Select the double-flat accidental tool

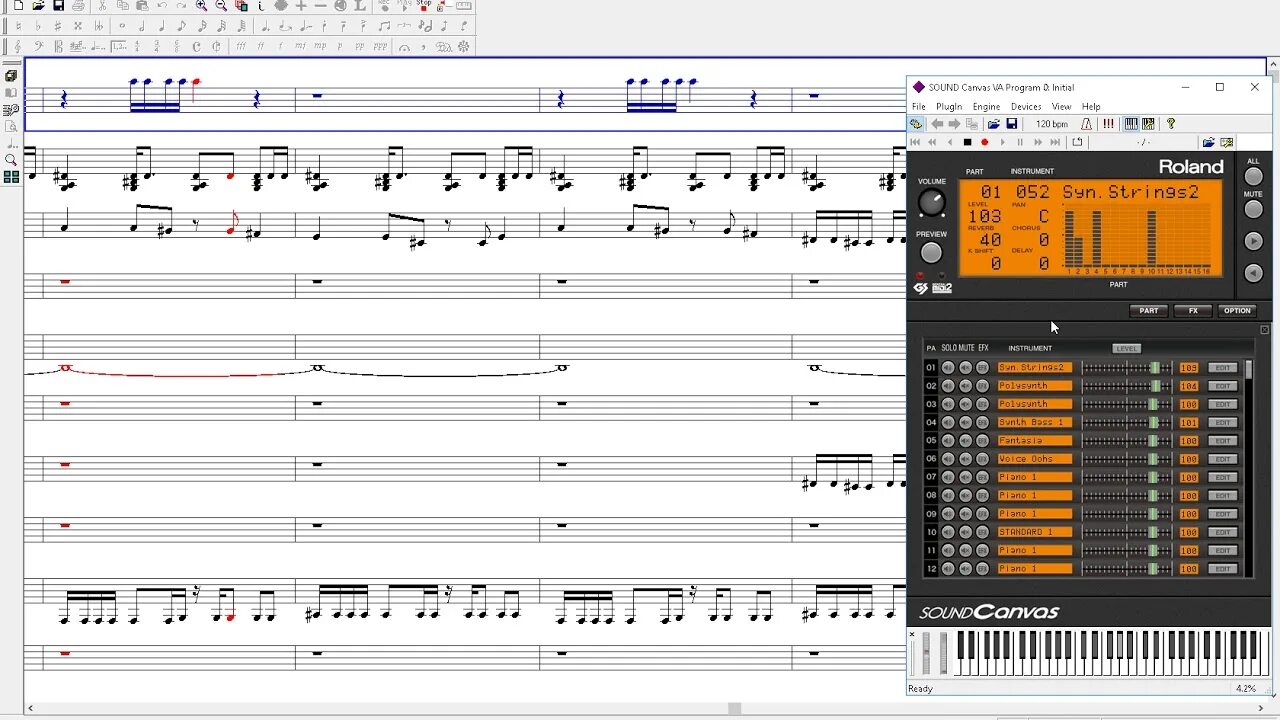click(99, 26)
